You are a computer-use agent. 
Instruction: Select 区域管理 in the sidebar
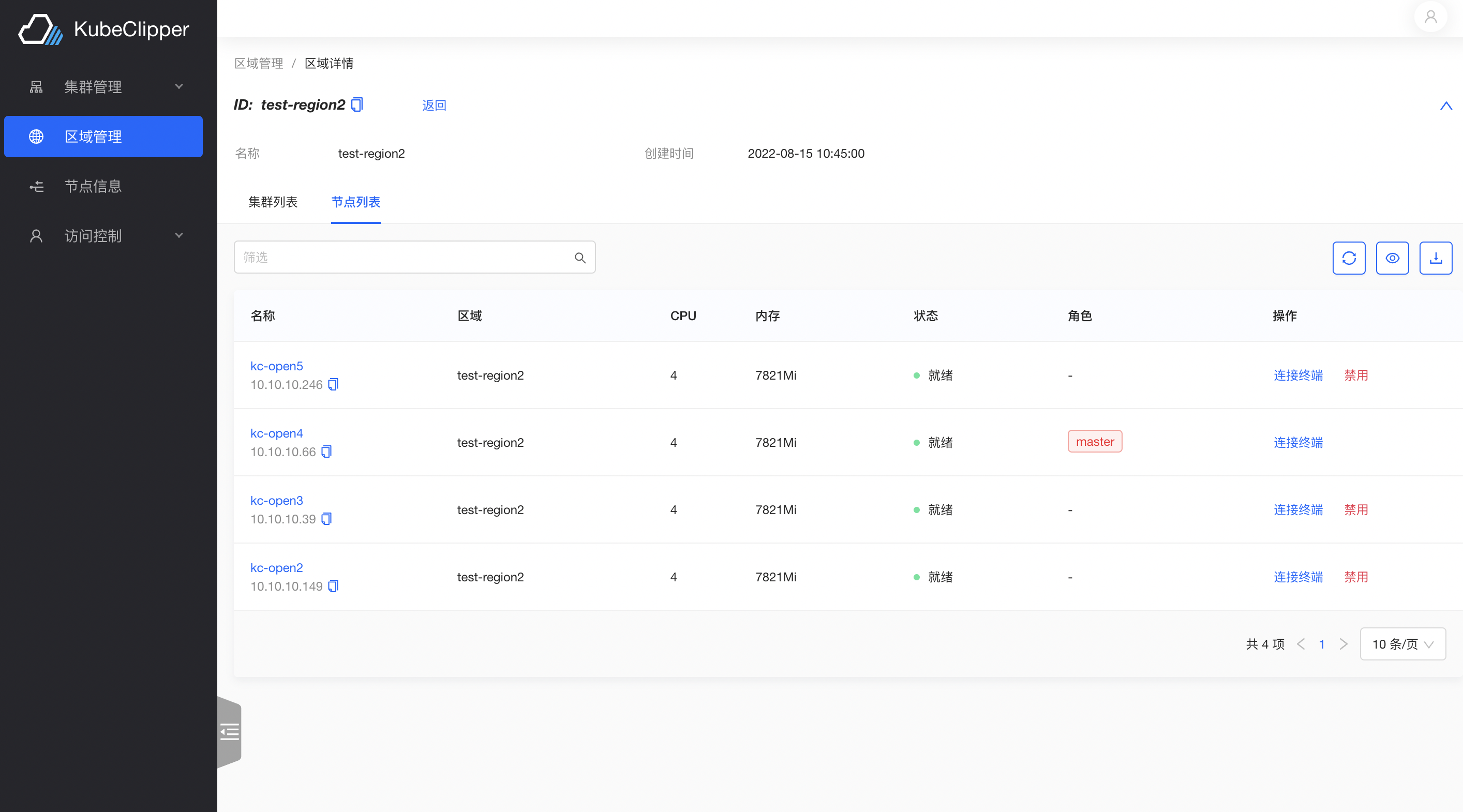tap(93, 136)
